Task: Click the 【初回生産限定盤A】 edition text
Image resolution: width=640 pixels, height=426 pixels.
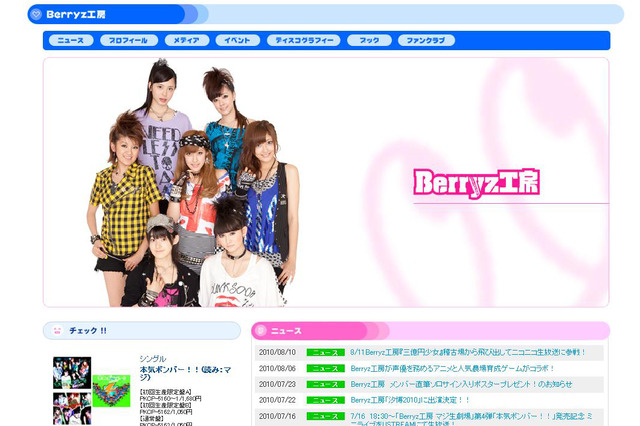Action: (165, 392)
